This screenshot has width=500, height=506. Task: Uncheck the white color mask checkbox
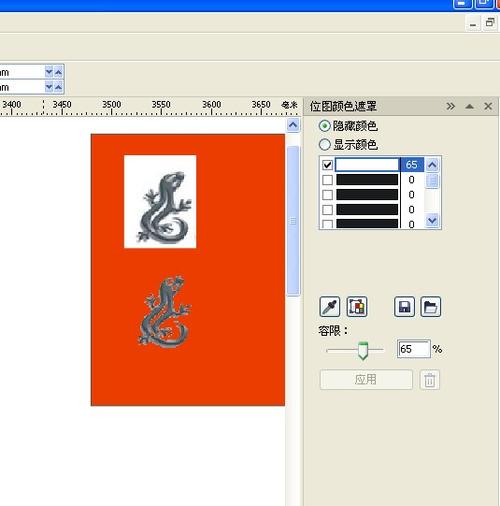pyautogui.click(x=327, y=165)
